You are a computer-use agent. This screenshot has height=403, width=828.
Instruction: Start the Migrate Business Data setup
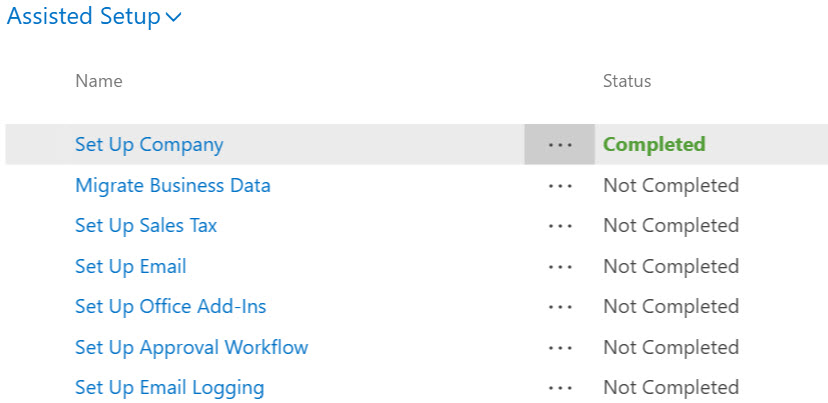172,185
